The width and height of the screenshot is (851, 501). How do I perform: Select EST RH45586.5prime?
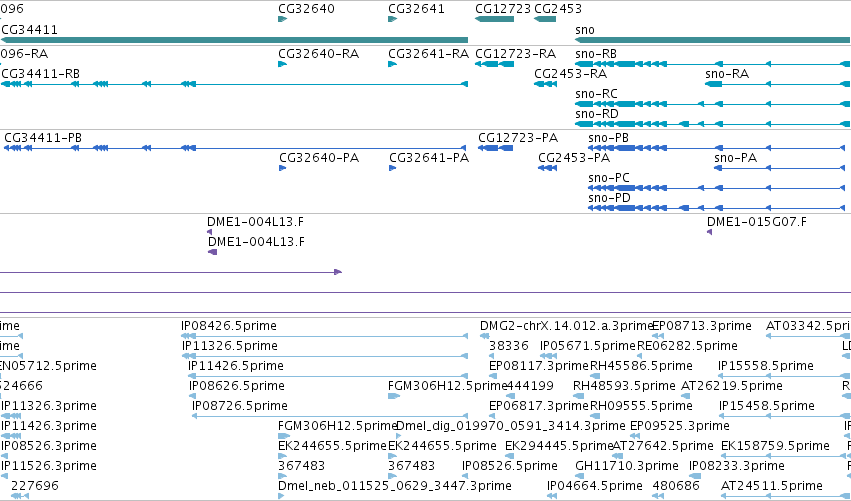(x=641, y=366)
